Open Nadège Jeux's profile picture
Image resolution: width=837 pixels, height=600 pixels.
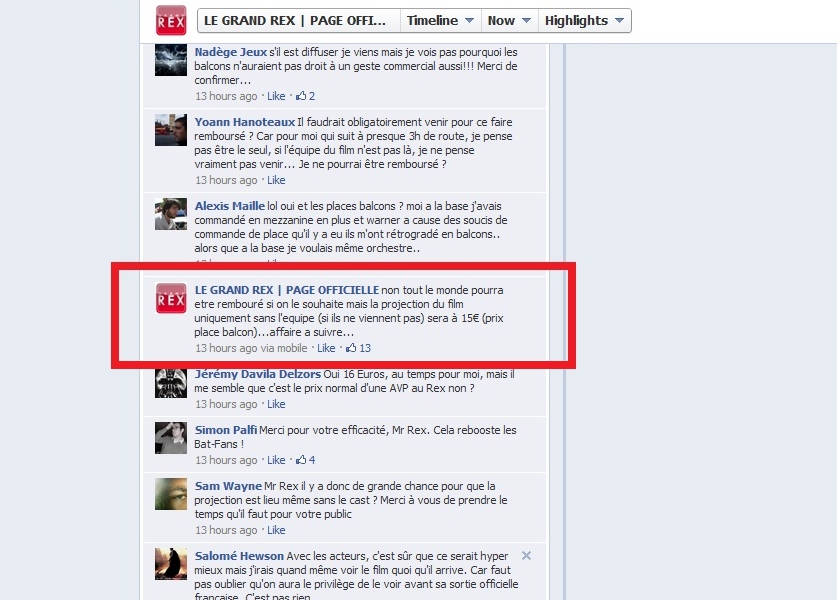coord(171,60)
